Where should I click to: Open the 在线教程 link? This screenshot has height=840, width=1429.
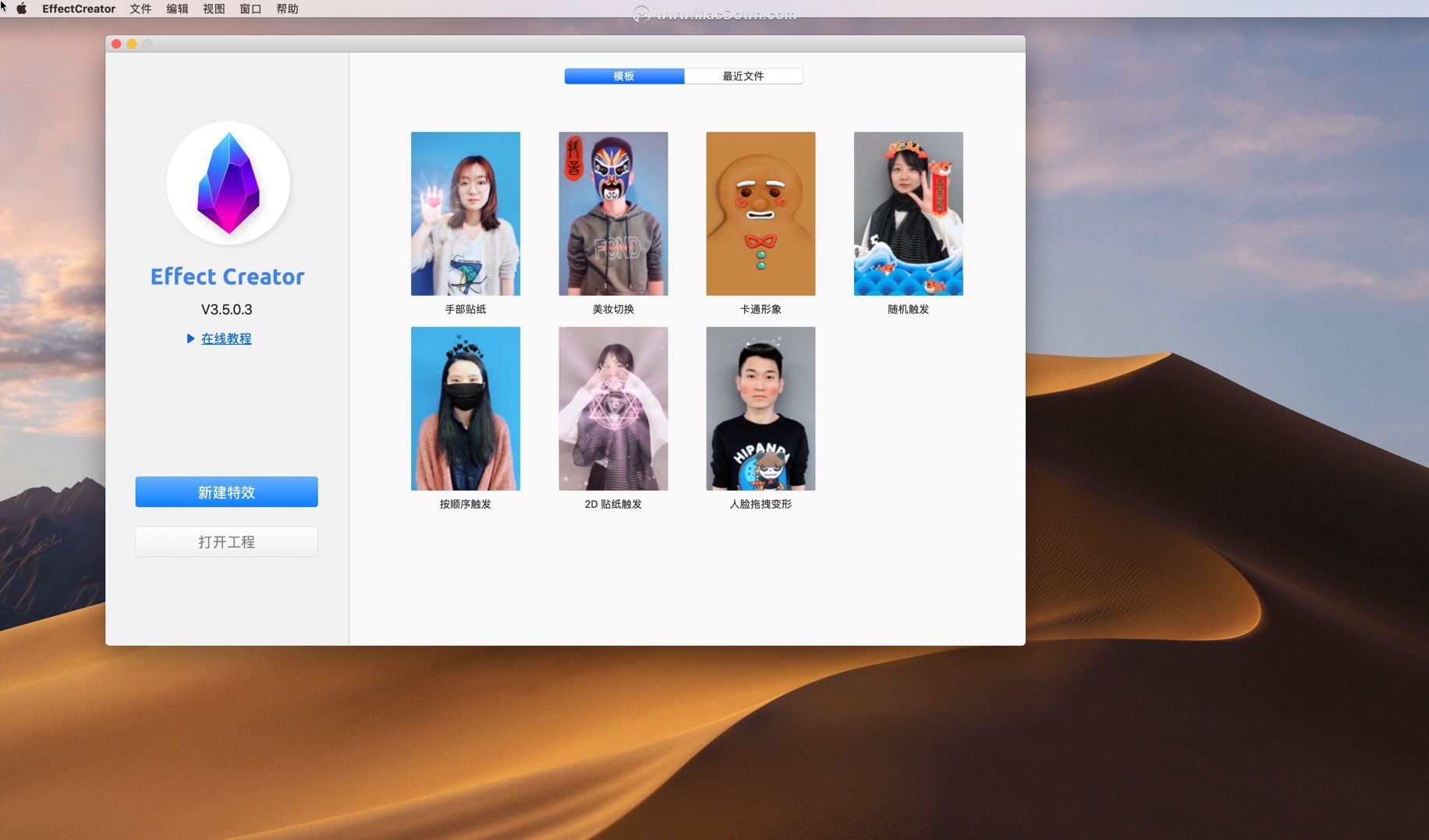coord(226,338)
